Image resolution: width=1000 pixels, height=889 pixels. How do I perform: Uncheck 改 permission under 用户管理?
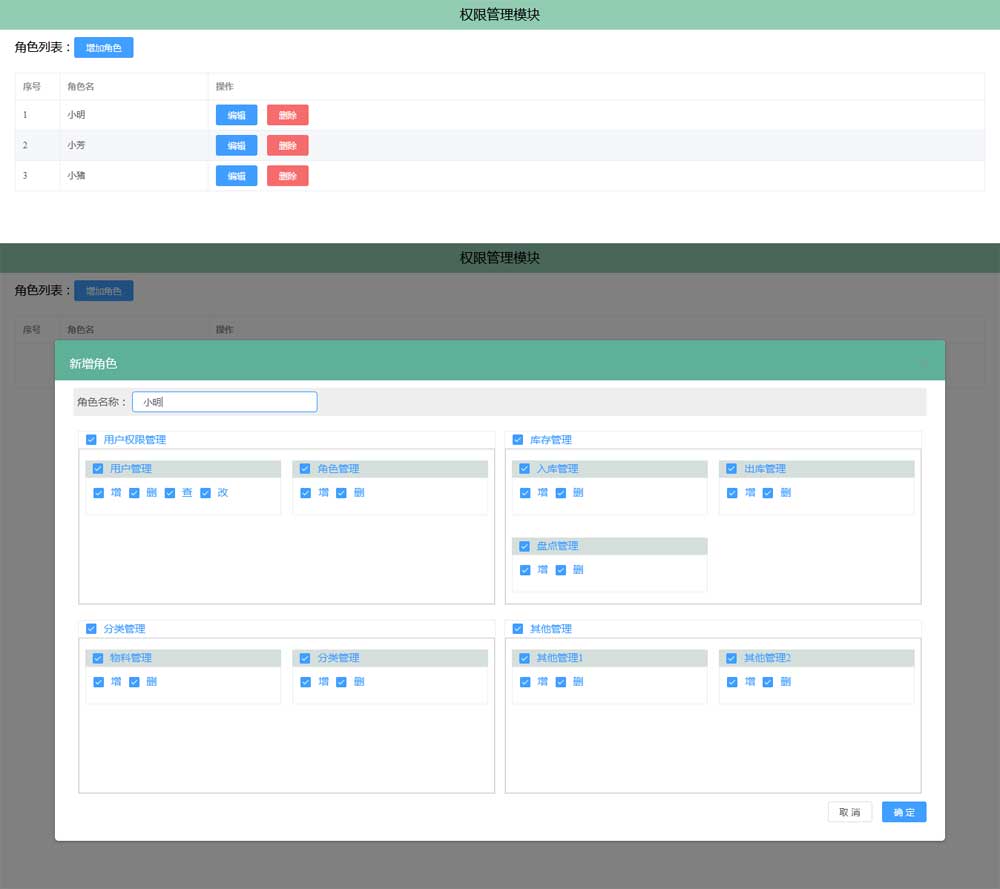(x=206, y=493)
